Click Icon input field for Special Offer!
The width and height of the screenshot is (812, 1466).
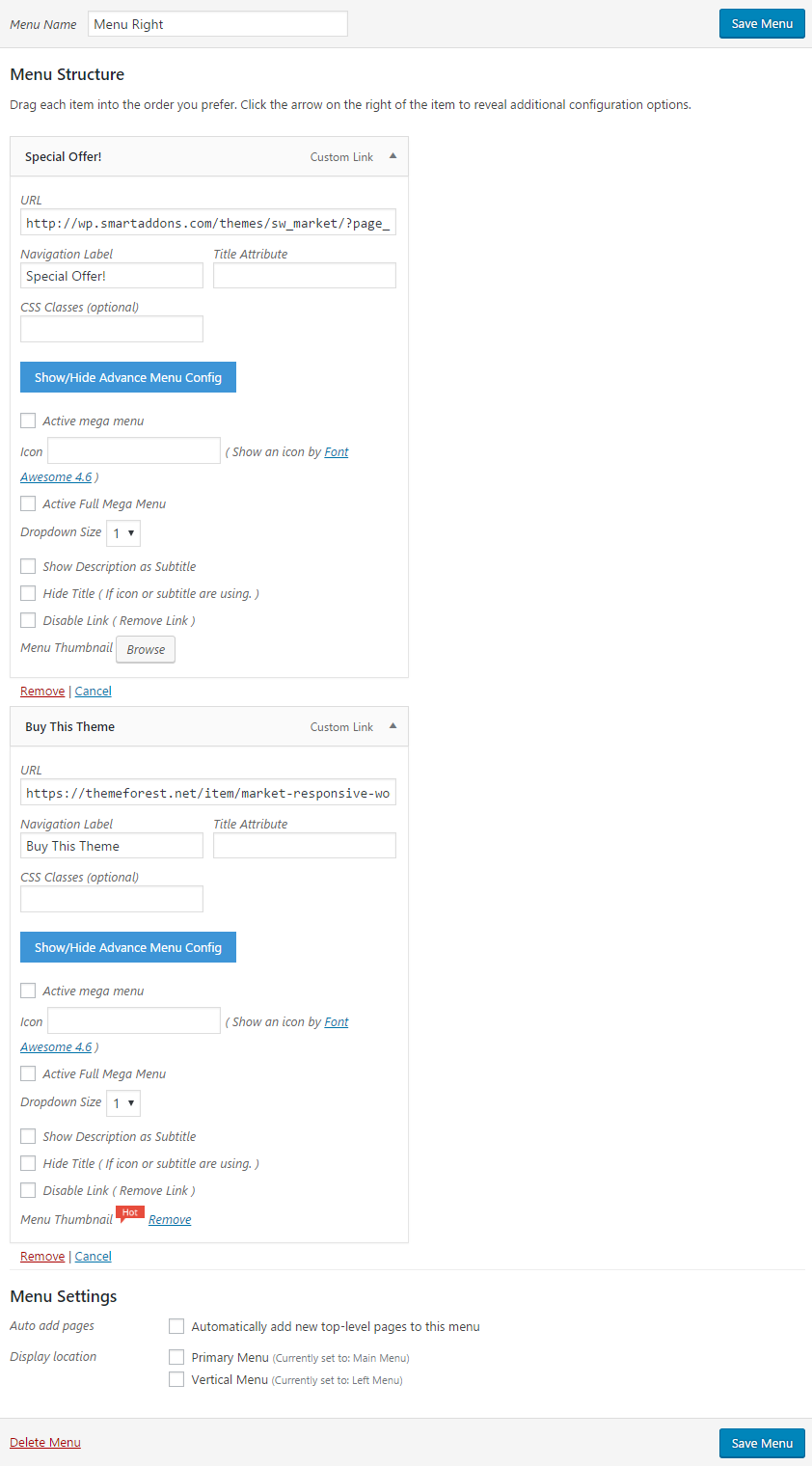[x=134, y=450]
